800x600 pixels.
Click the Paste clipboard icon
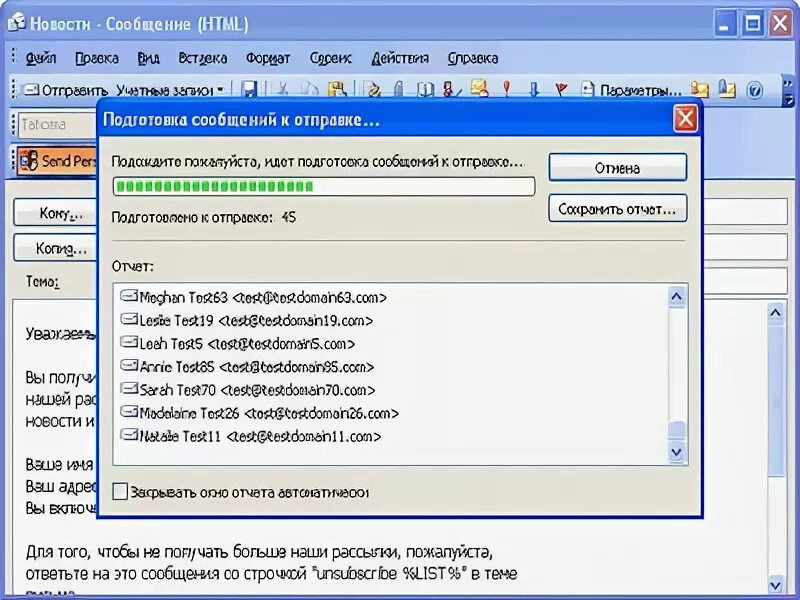(337, 90)
